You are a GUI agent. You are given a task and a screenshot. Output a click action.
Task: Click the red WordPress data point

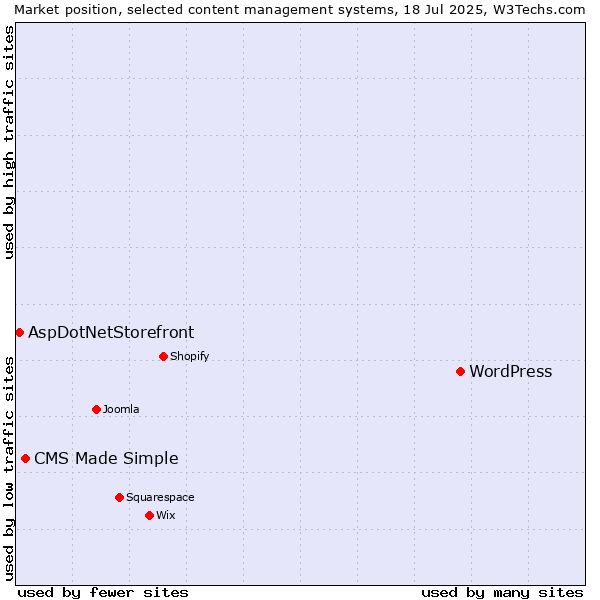460,372
